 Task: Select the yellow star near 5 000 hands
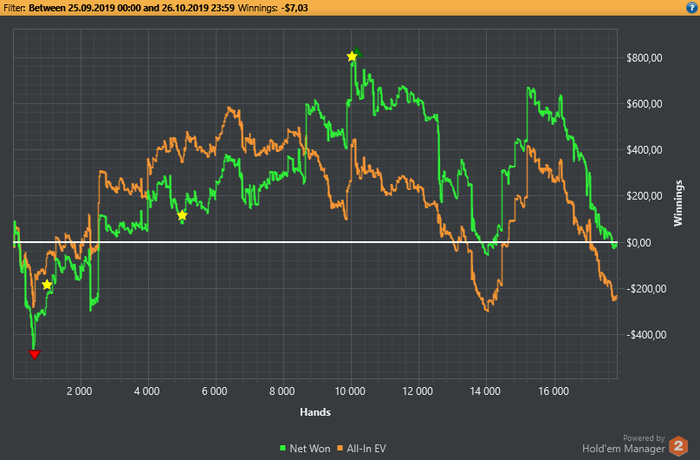click(x=182, y=216)
